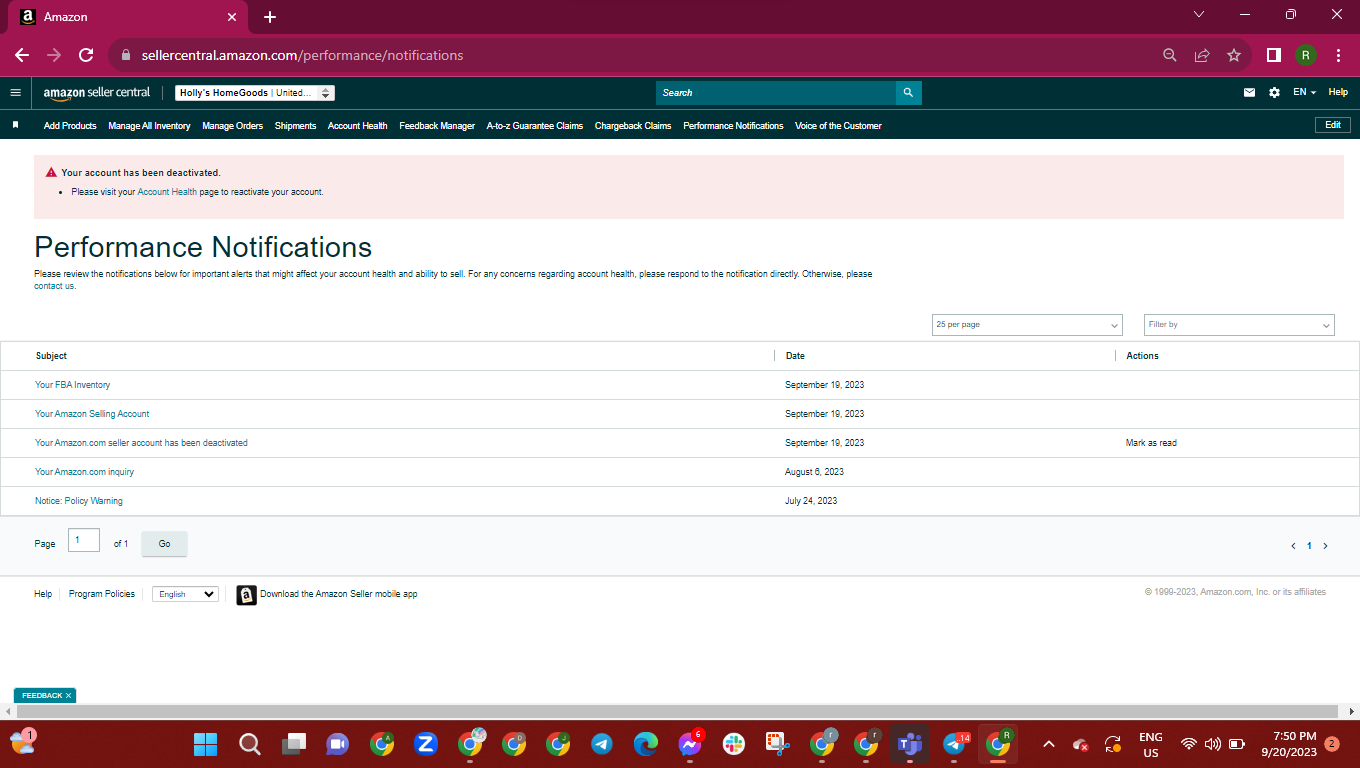Image resolution: width=1360 pixels, height=768 pixels.
Task: Follow the Account Health link in the alert
Action: coord(167,192)
